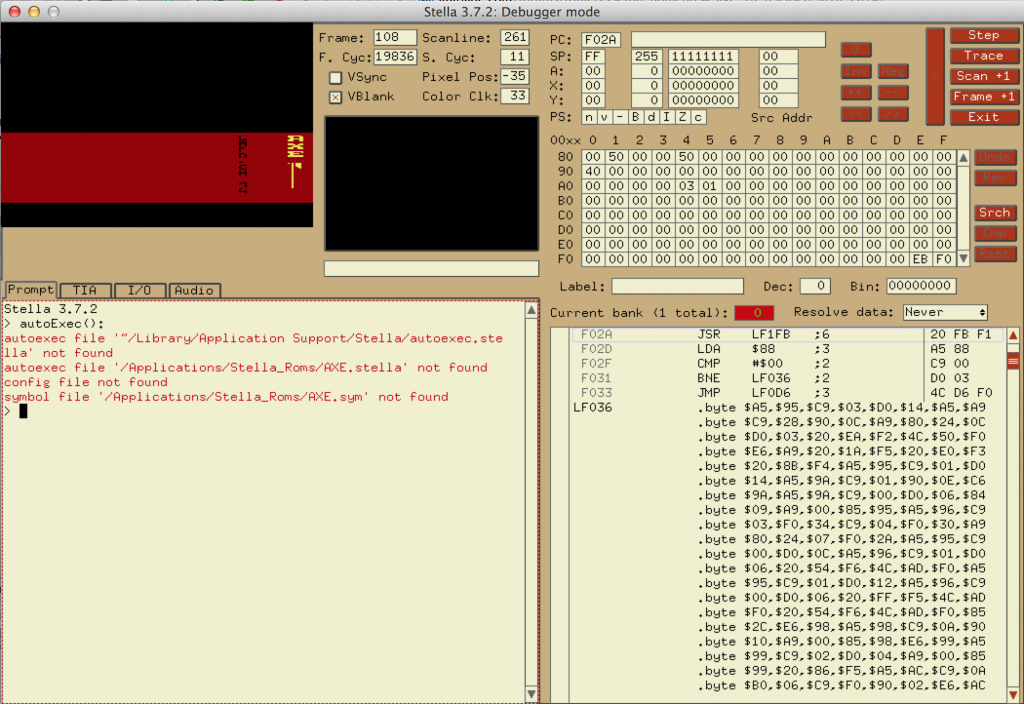Click the Srch RAM search button
1024x704 pixels.
[995, 213]
